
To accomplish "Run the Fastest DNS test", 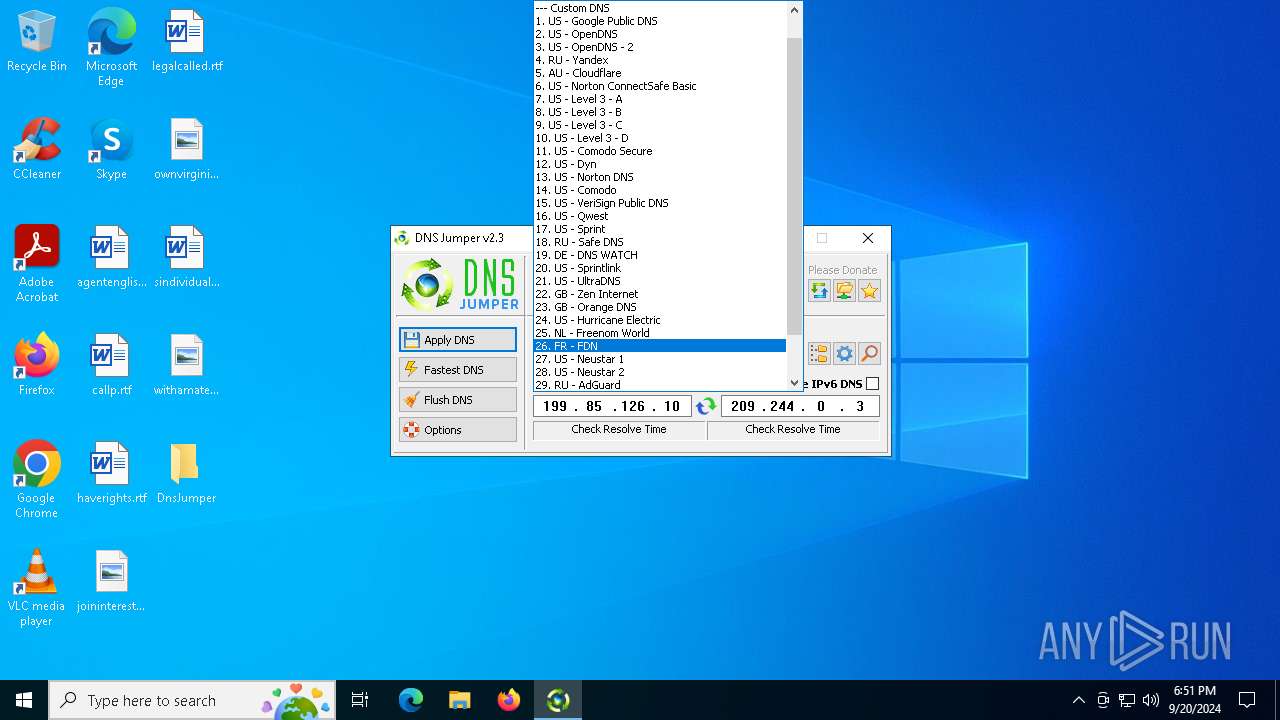I will [x=458, y=370].
